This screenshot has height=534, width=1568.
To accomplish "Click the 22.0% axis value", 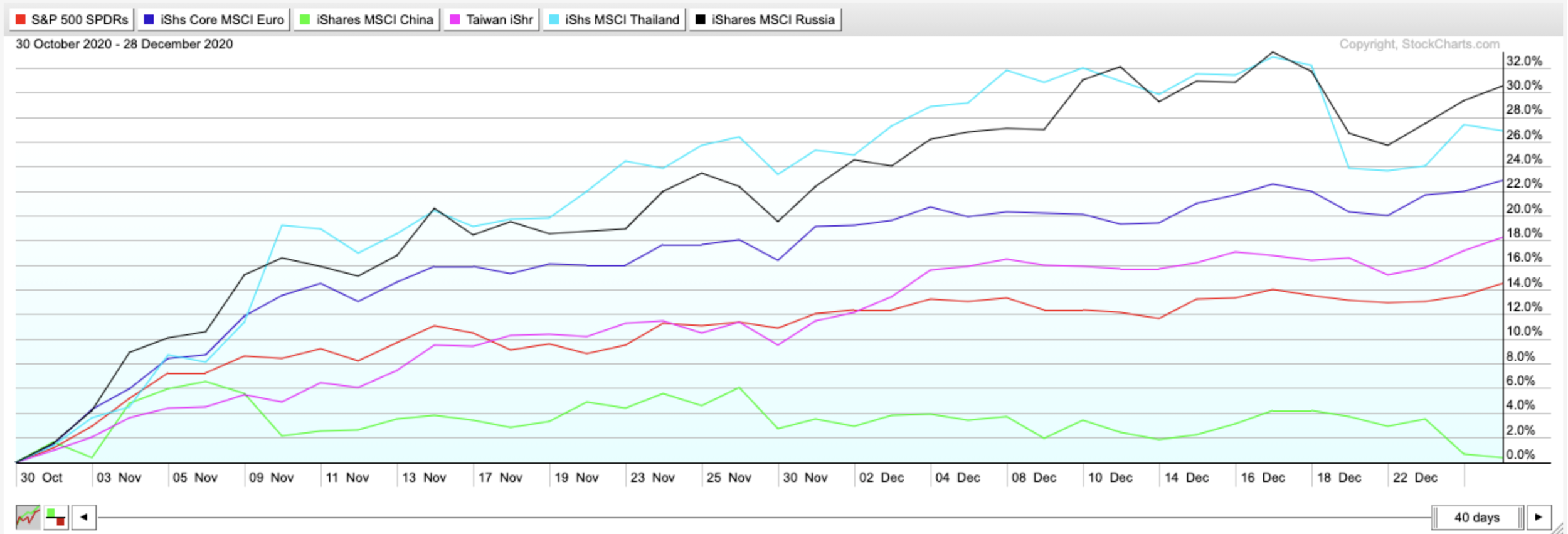I will coord(1524,183).
